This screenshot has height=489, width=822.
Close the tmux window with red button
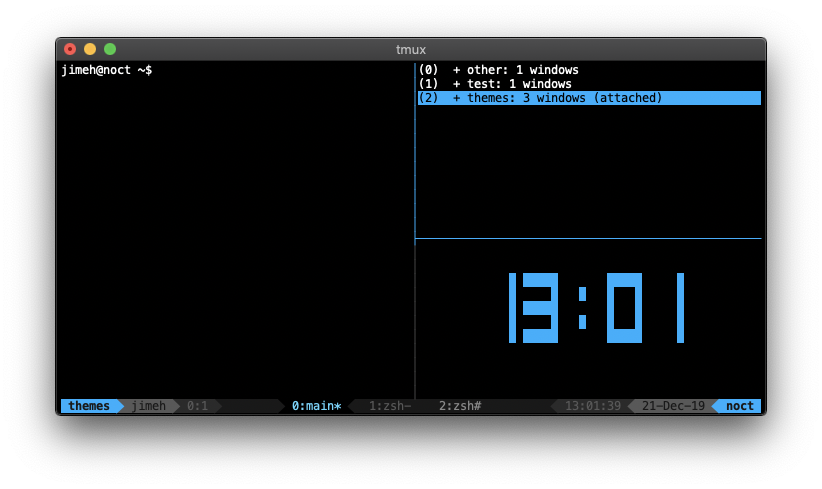point(70,49)
